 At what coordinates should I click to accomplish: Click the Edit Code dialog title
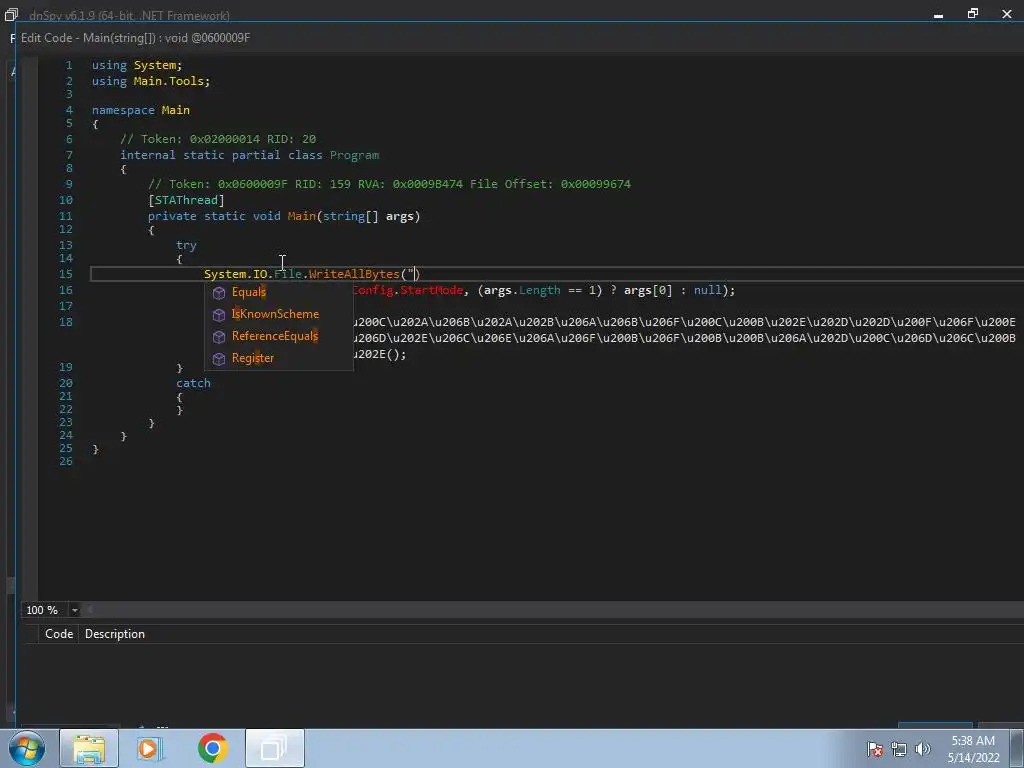135,38
